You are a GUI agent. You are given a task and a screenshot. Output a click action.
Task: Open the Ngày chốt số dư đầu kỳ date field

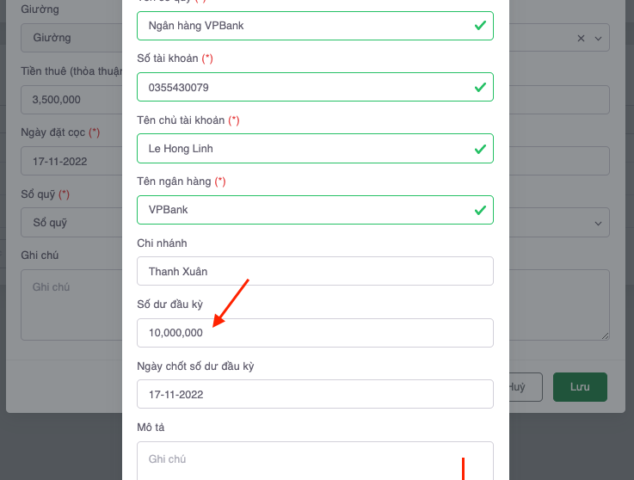(x=314, y=394)
